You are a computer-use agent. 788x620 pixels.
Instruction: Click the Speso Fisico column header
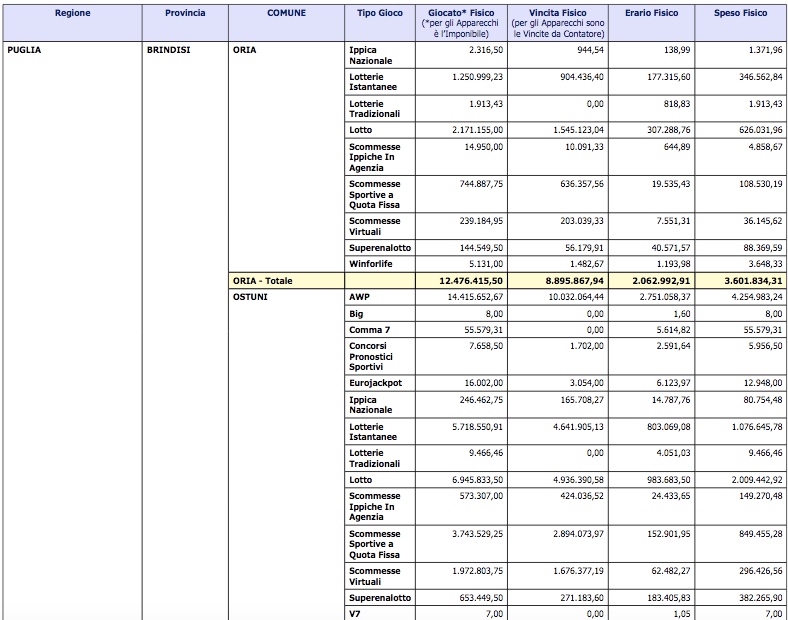coord(741,13)
